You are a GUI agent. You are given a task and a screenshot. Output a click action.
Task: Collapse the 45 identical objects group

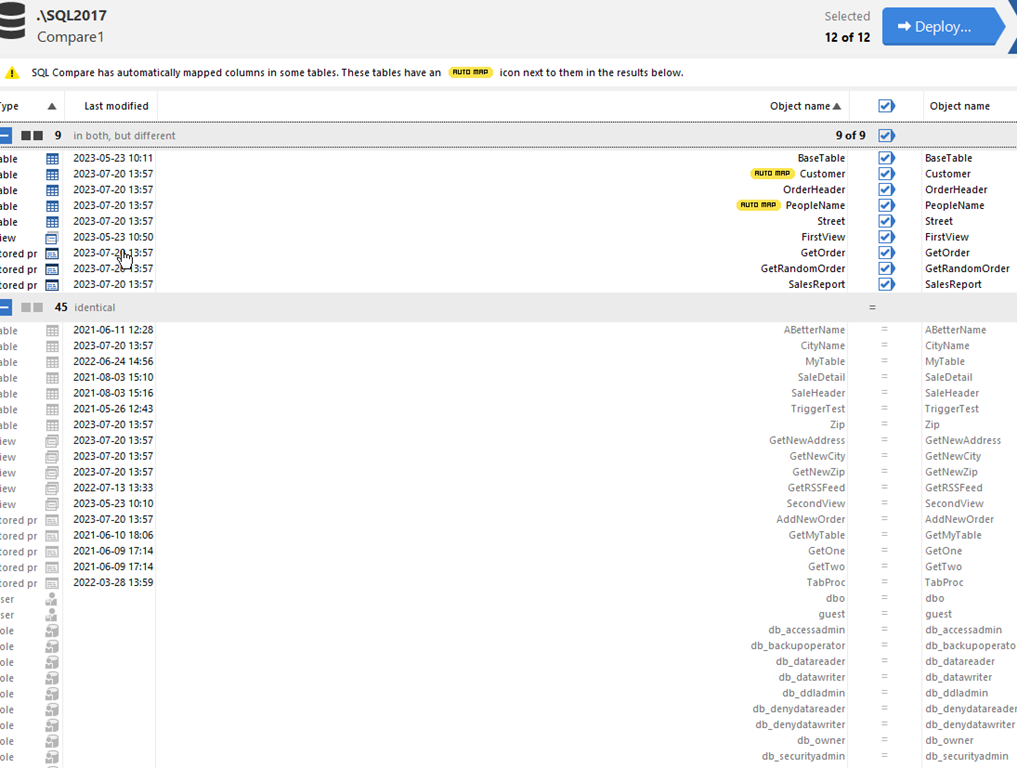(x=5, y=307)
